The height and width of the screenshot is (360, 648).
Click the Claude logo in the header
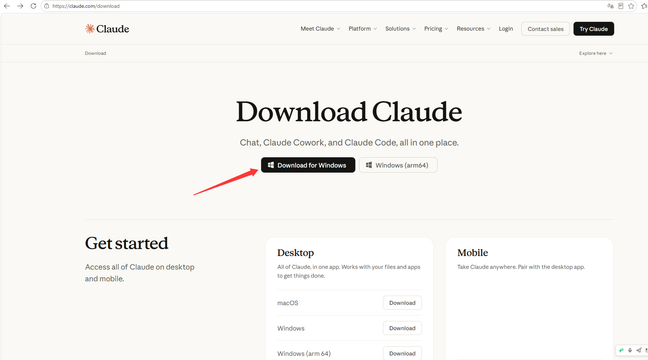[107, 29]
